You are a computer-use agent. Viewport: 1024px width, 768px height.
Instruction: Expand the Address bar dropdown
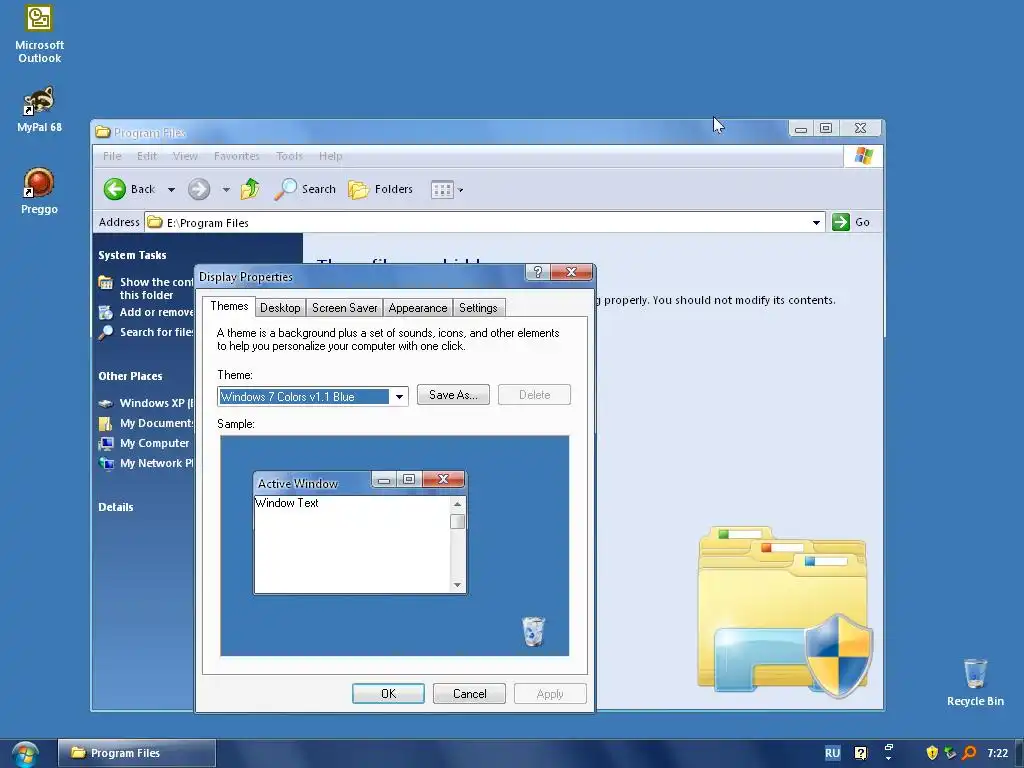(816, 223)
